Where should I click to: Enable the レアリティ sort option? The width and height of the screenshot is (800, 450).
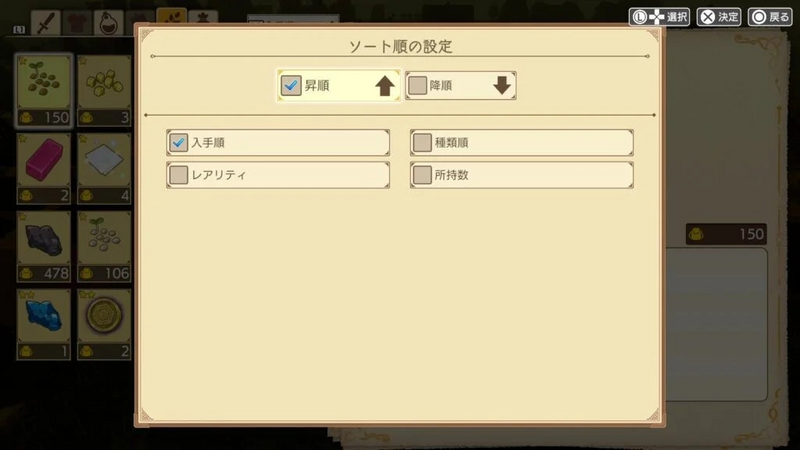(x=278, y=175)
